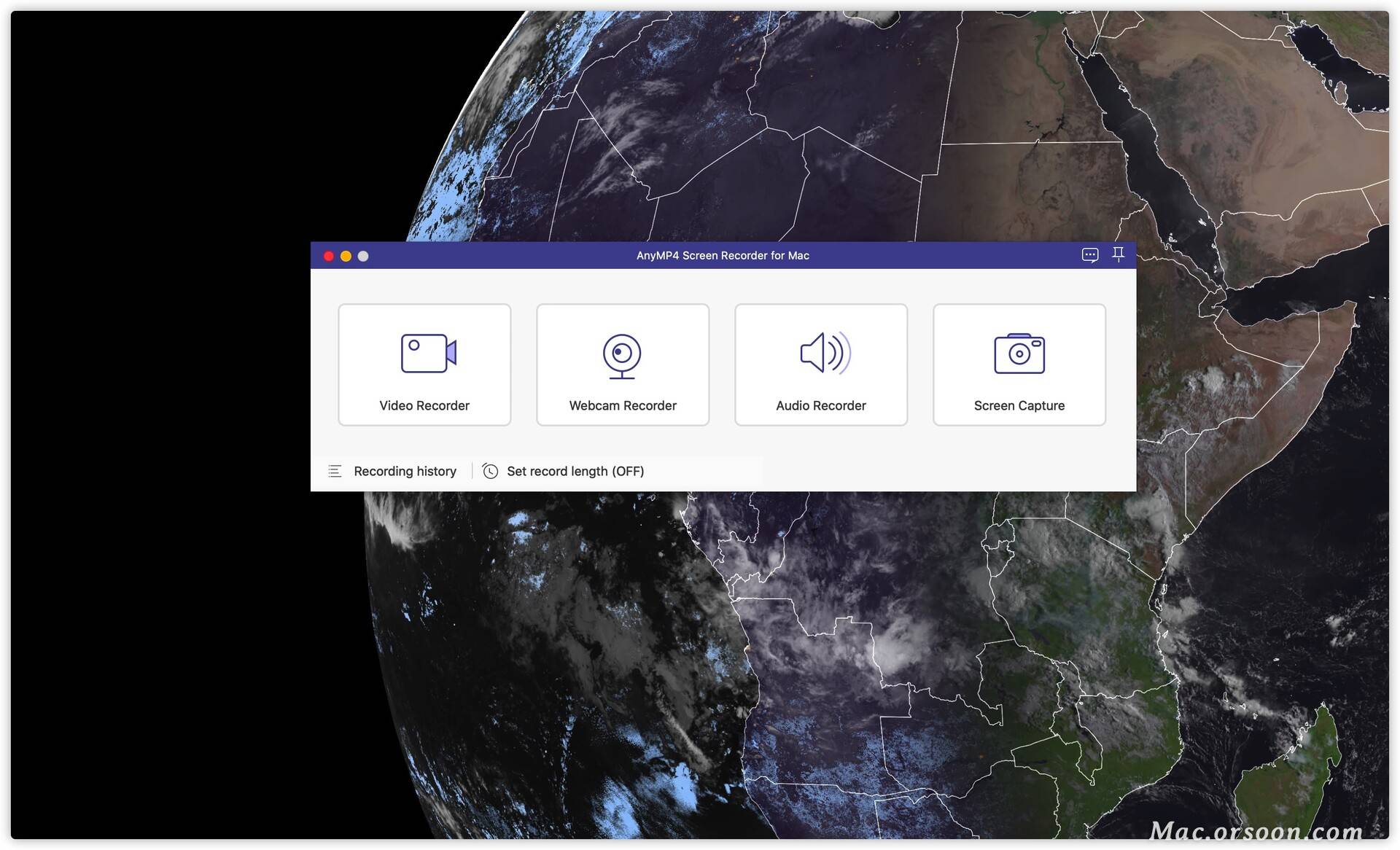Toggle Set record length (OFF) option
This screenshot has width=1400, height=850.
pos(575,471)
